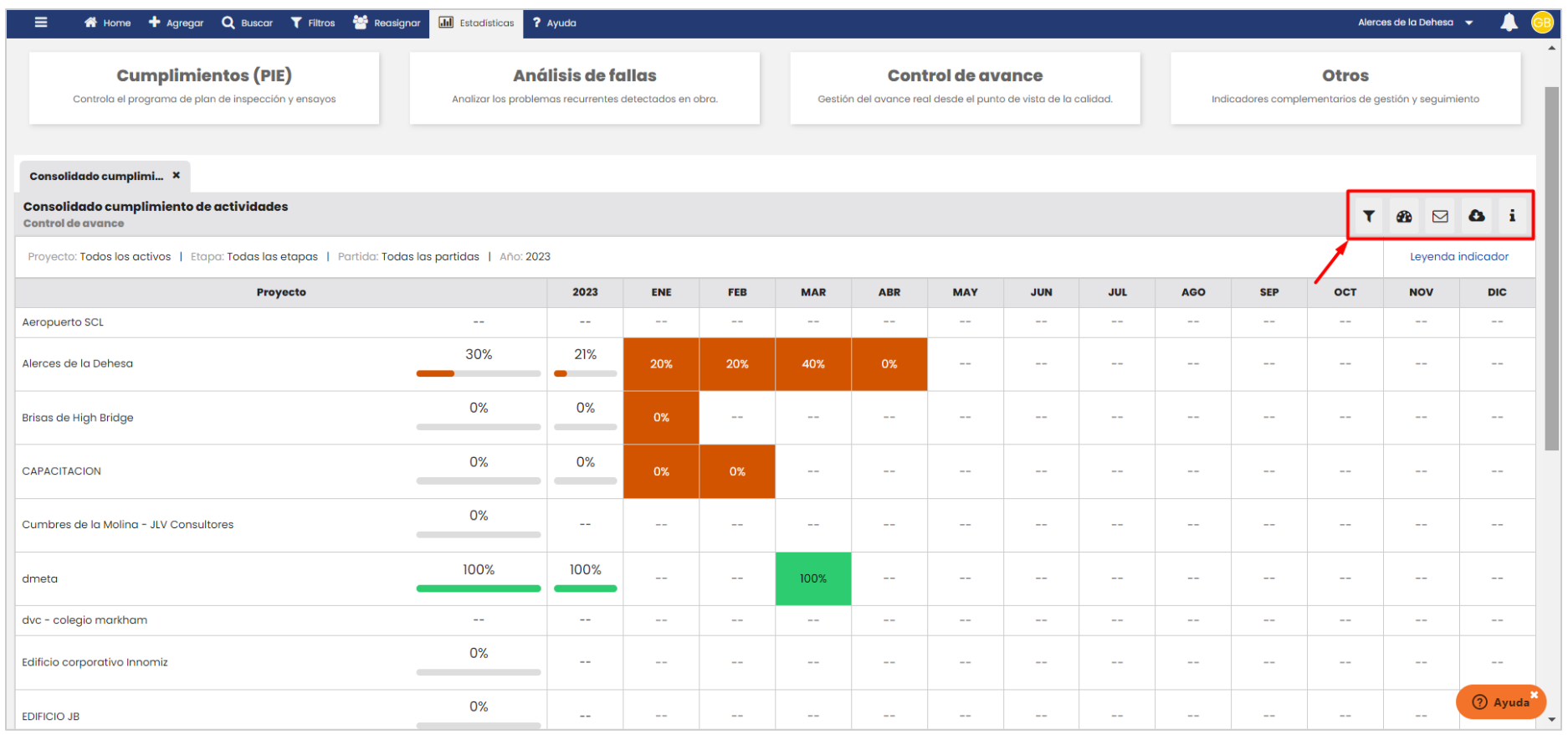This screenshot has height=735, width=1568.
Task: Open the Reasignar menu item
Action: 387,23
